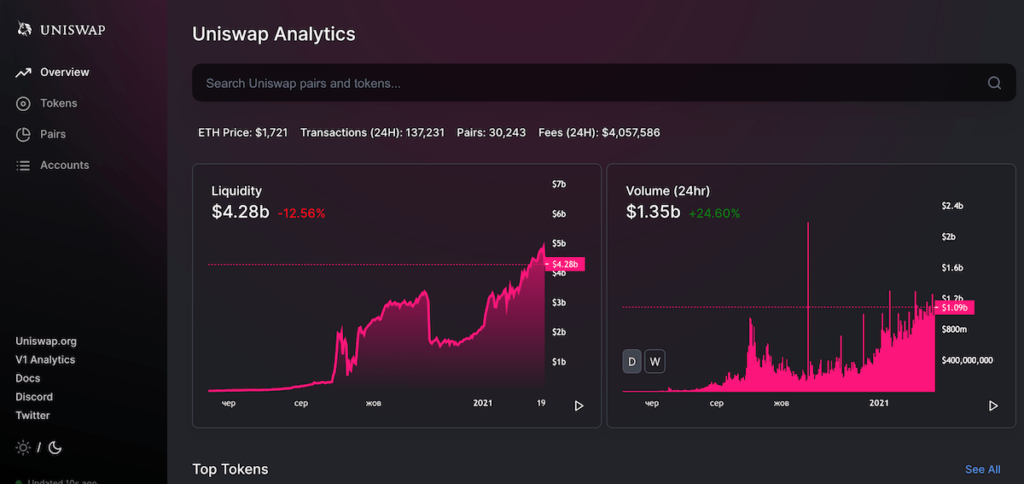Open the Tokens page

click(58, 103)
